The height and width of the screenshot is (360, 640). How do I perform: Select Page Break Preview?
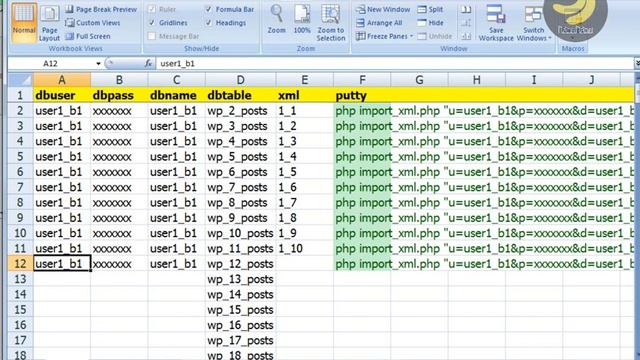[101, 9]
